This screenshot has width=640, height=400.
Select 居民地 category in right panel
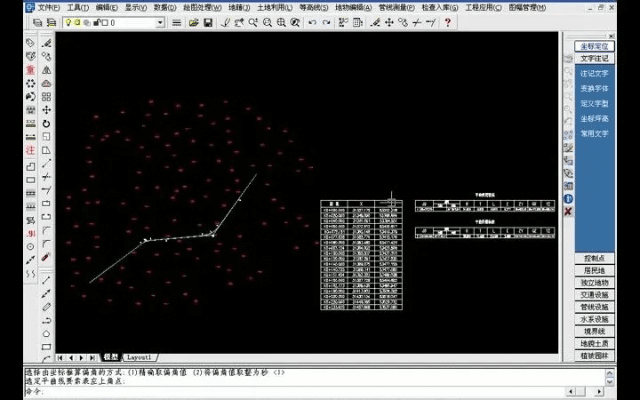click(x=595, y=270)
